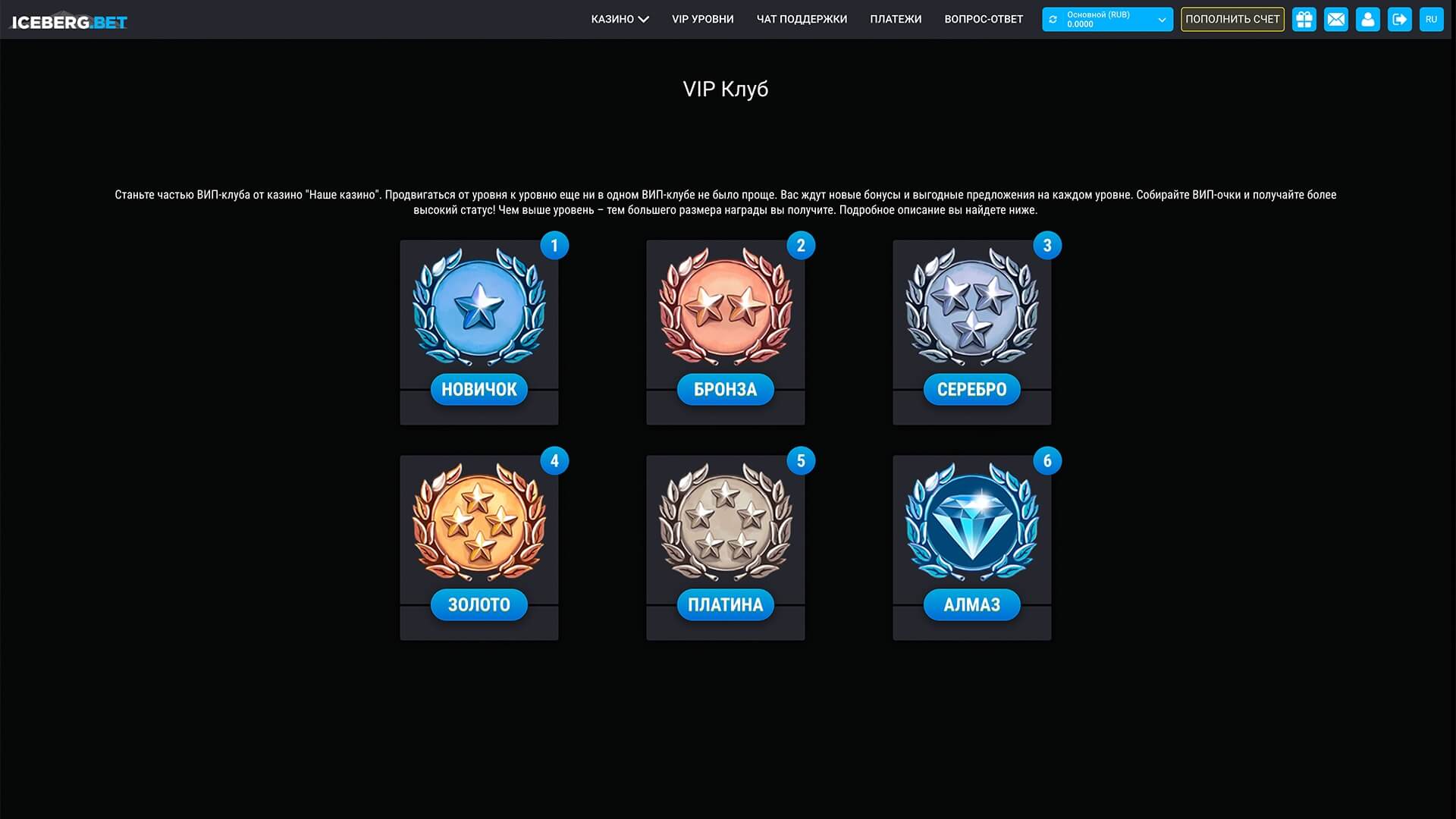1456x819 pixels.
Task: Click the Пополнить счет button
Action: [1232, 20]
